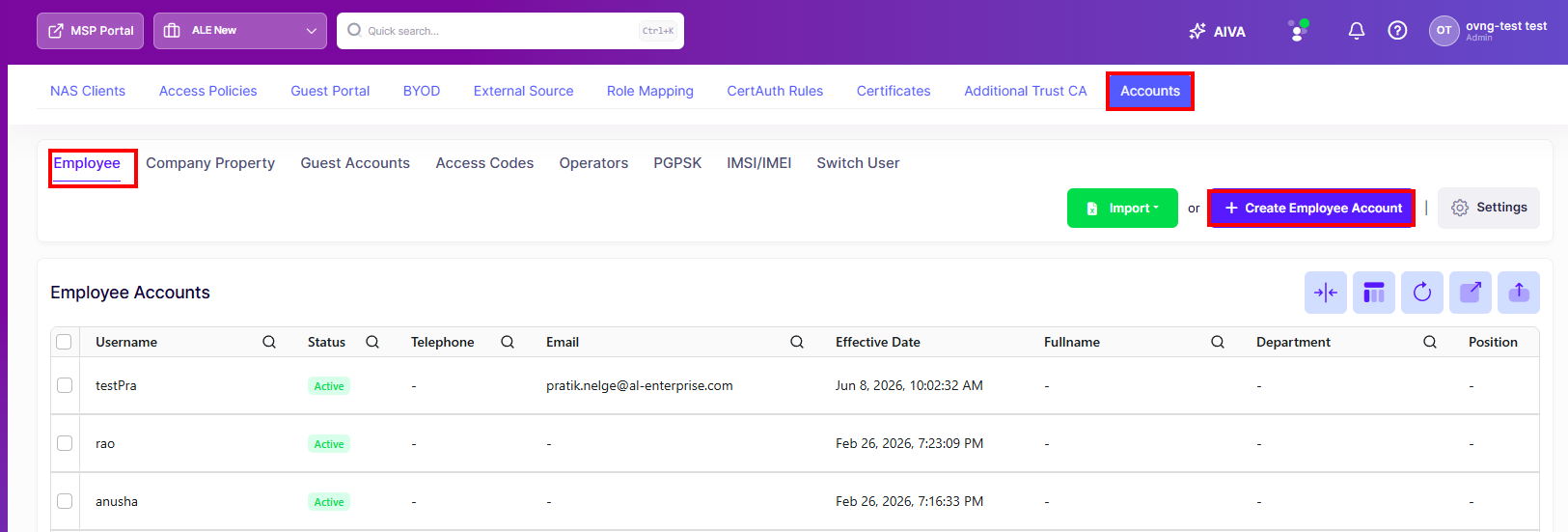The width and height of the screenshot is (1568, 532).
Task: Switch to IMSI/IMEI sub-tab
Action: [x=759, y=163]
